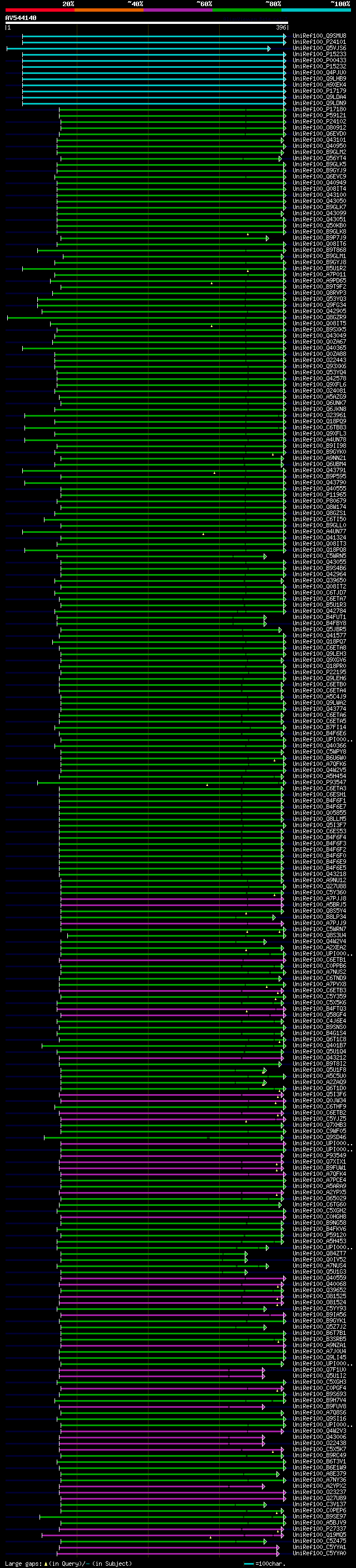Select the UniRef100_Q41324 label
The image size is (356, 1568).
tap(319, 537)
